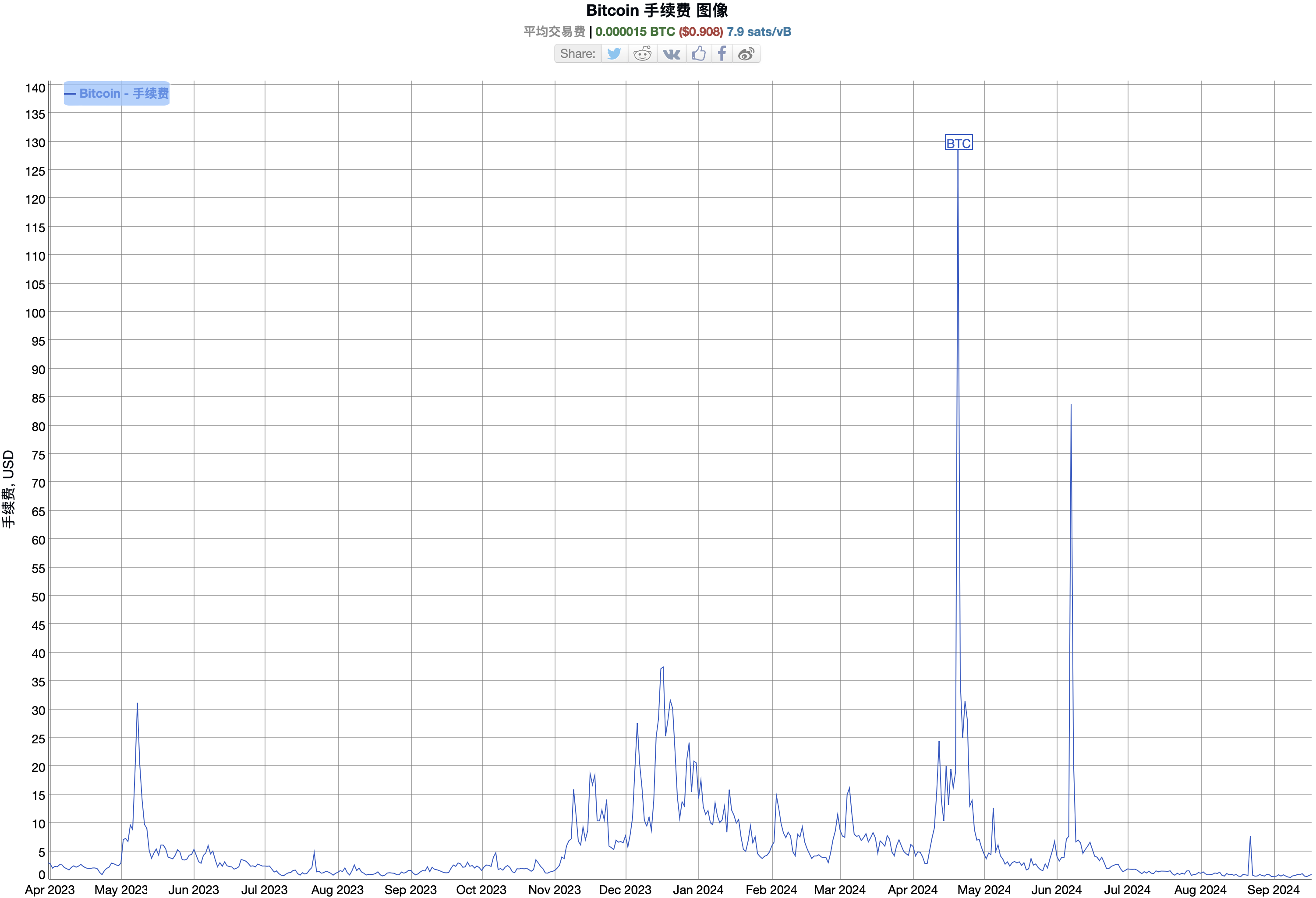
Task: Share the chart on Twitter
Action: (614, 54)
